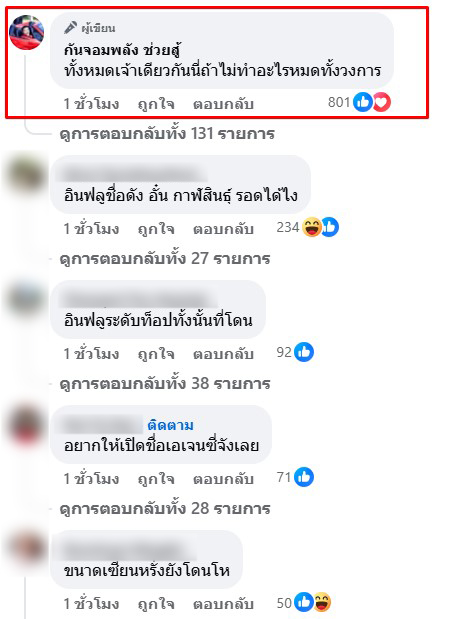Open the reaction icons beside the 801 count
The image size is (459, 619).
point(372,102)
